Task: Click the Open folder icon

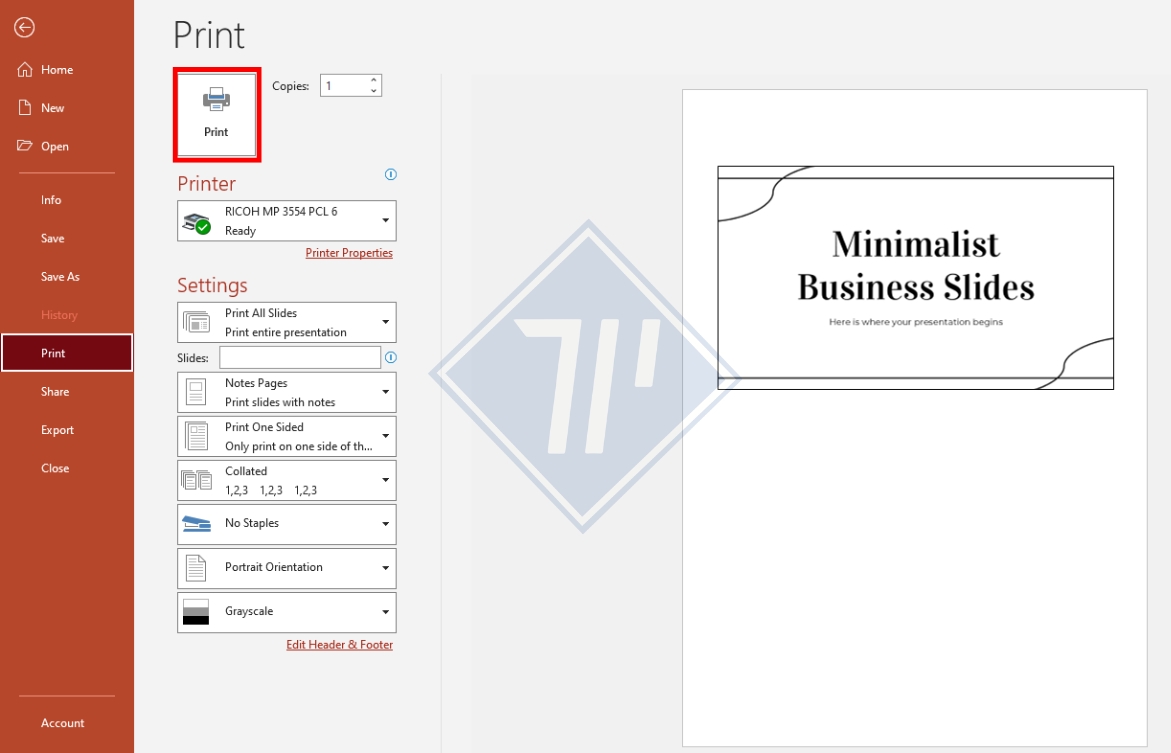Action: (25, 146)
